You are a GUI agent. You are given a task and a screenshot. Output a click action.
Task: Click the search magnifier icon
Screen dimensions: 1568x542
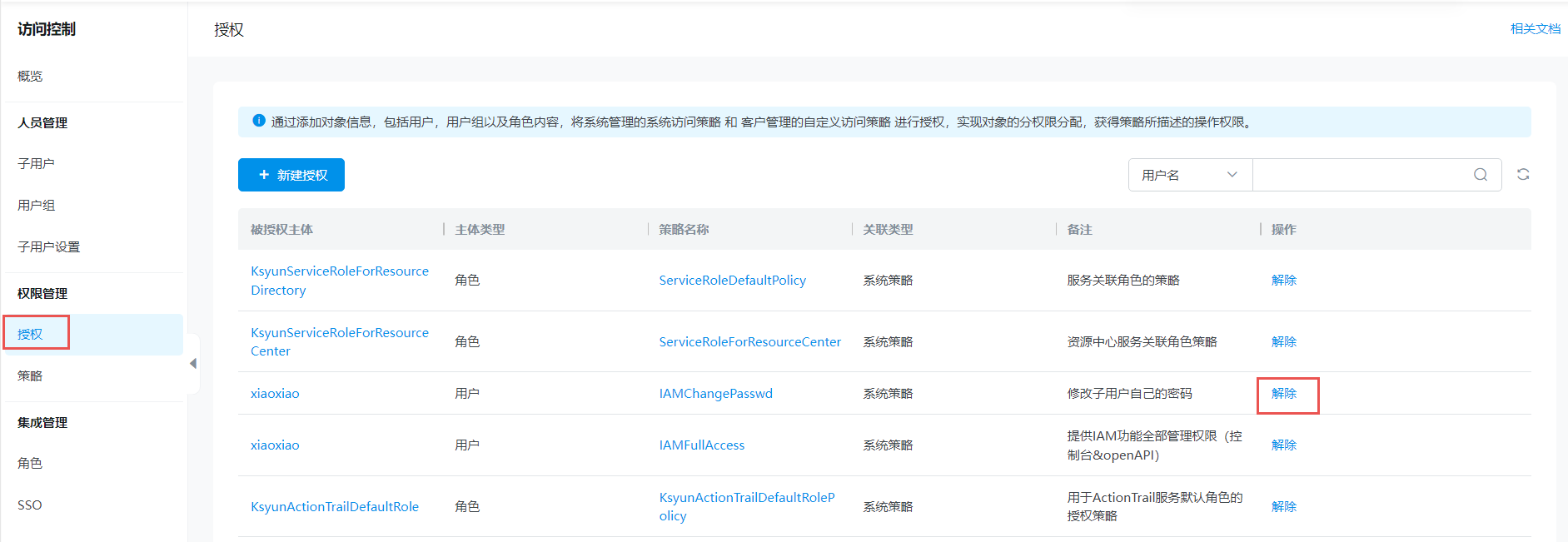click(1480, 175)
